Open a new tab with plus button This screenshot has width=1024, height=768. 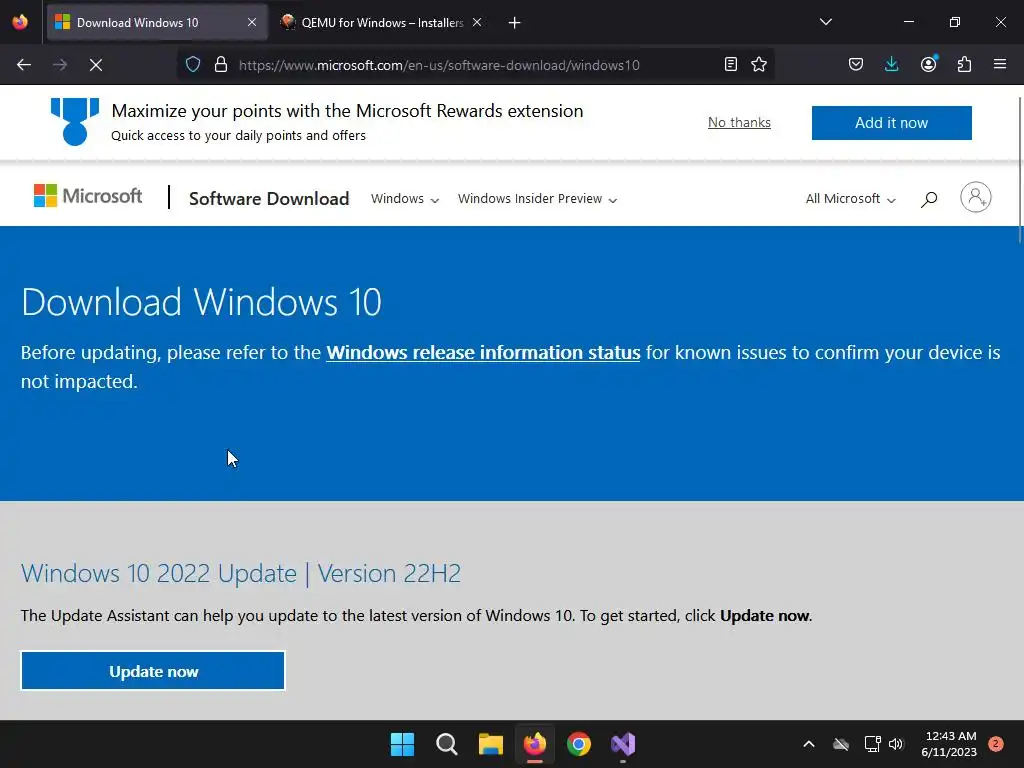click(515, 23)
